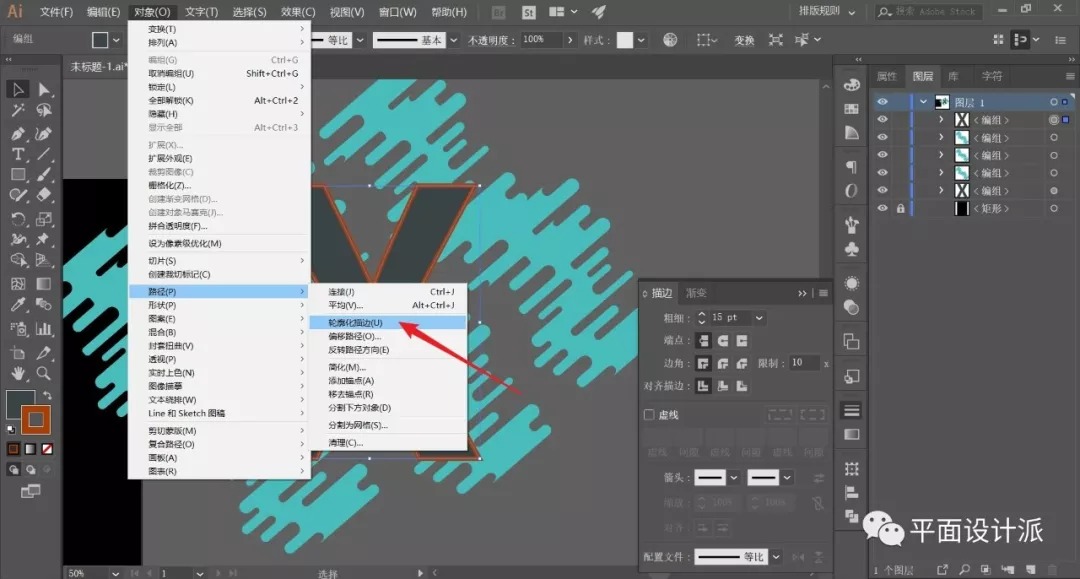This screenshot has height=579, width=1080.
Task: Open the first 箭头 arrowhead dropdown
Action: (734, 477)
